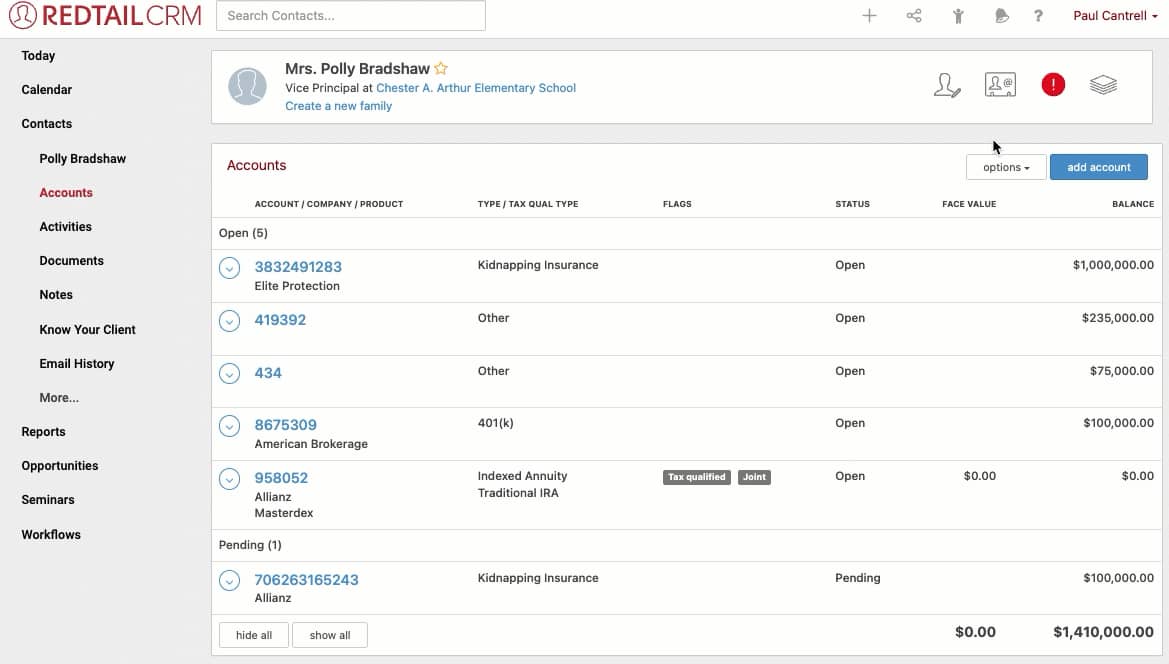Open the Accounts options dropdown
The height and width of the screenshot is (664, 1169).
click(1006, 167)
